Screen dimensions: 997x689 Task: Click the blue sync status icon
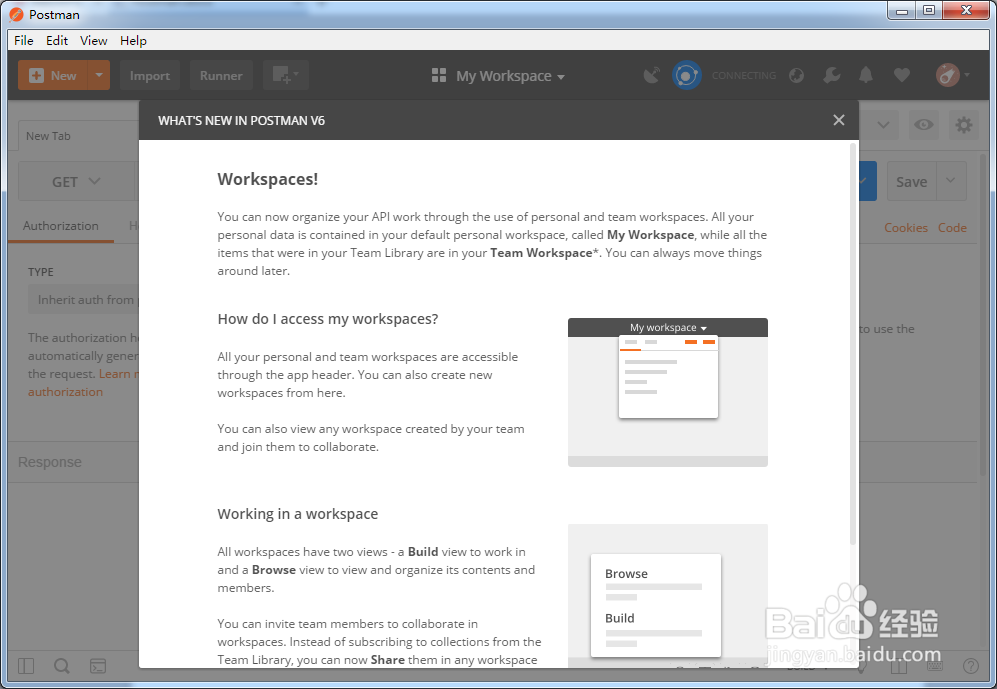point(687,76)
